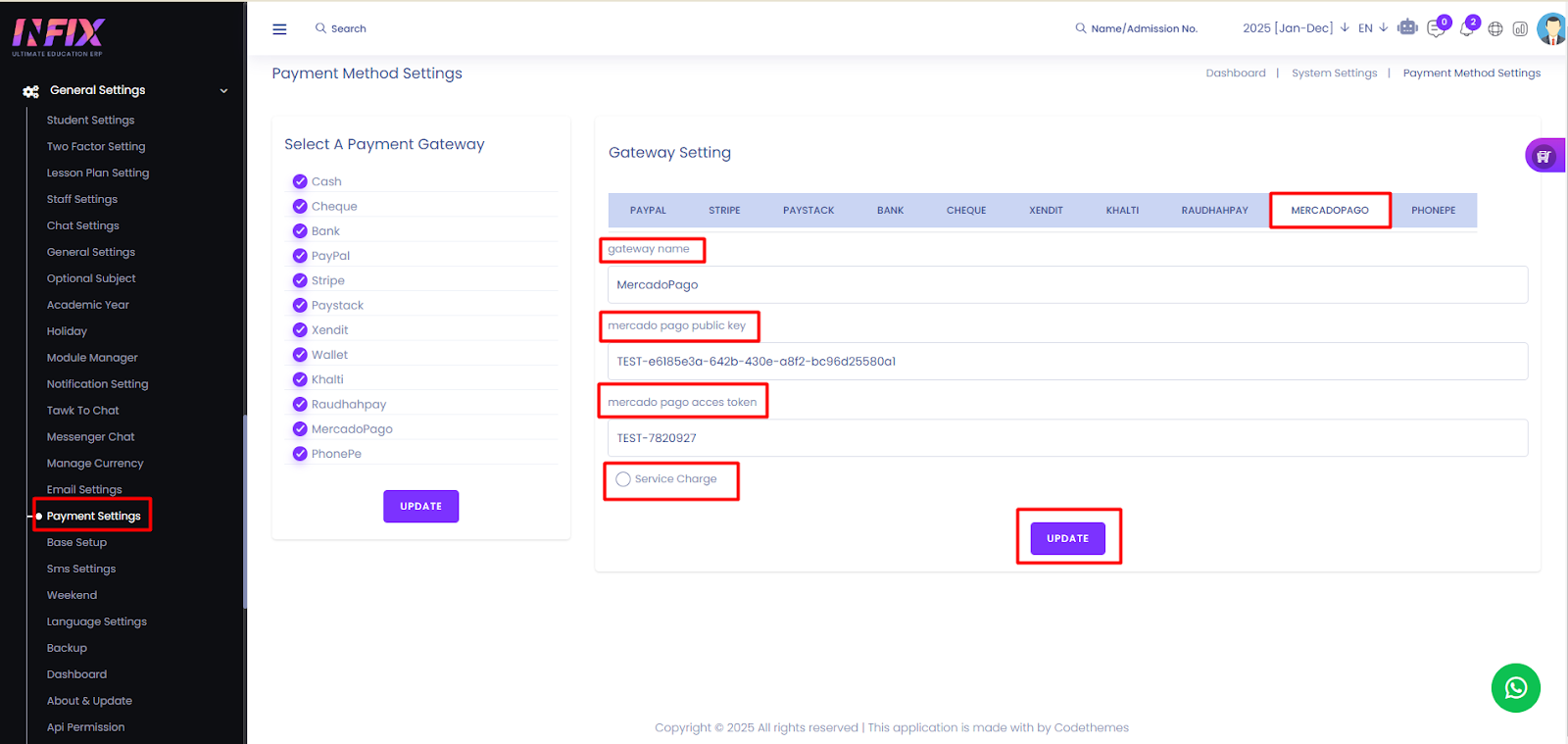Click the purple cart floating icon
The width and height of the screenshot is (1568, 744).
click(1544, 156)
